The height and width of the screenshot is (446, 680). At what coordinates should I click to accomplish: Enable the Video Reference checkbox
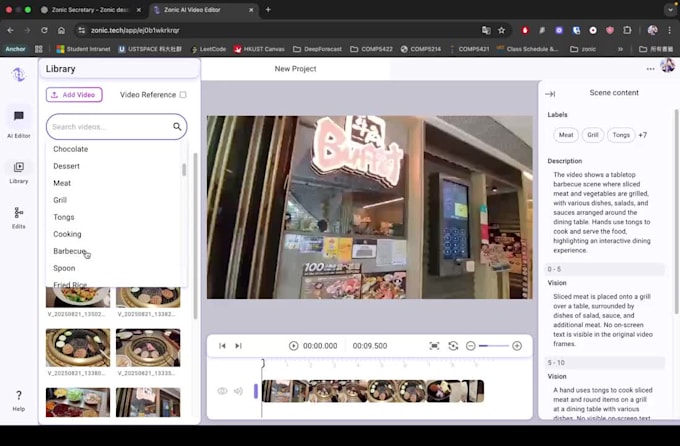[x=183, y=95]
